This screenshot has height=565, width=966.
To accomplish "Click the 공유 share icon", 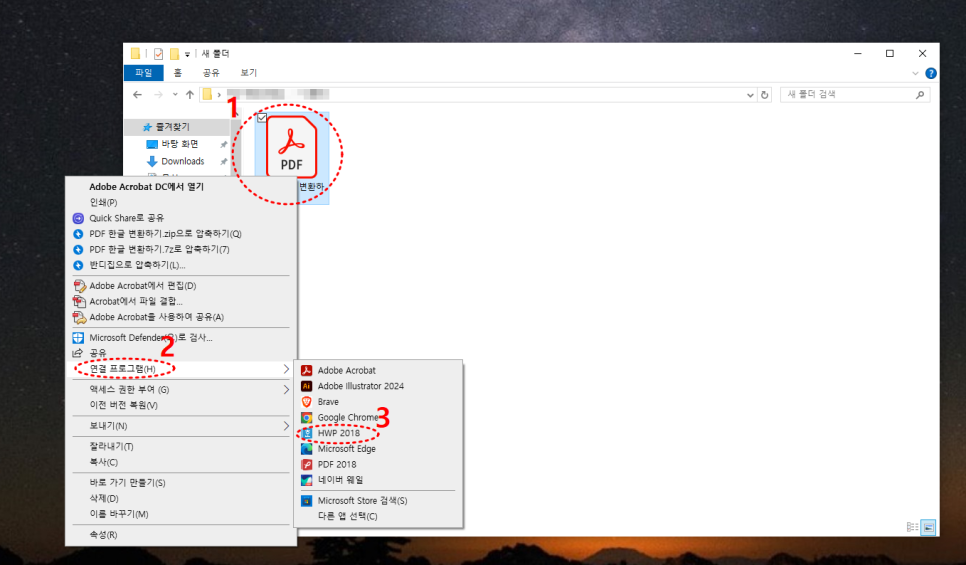I will [78, 353].
